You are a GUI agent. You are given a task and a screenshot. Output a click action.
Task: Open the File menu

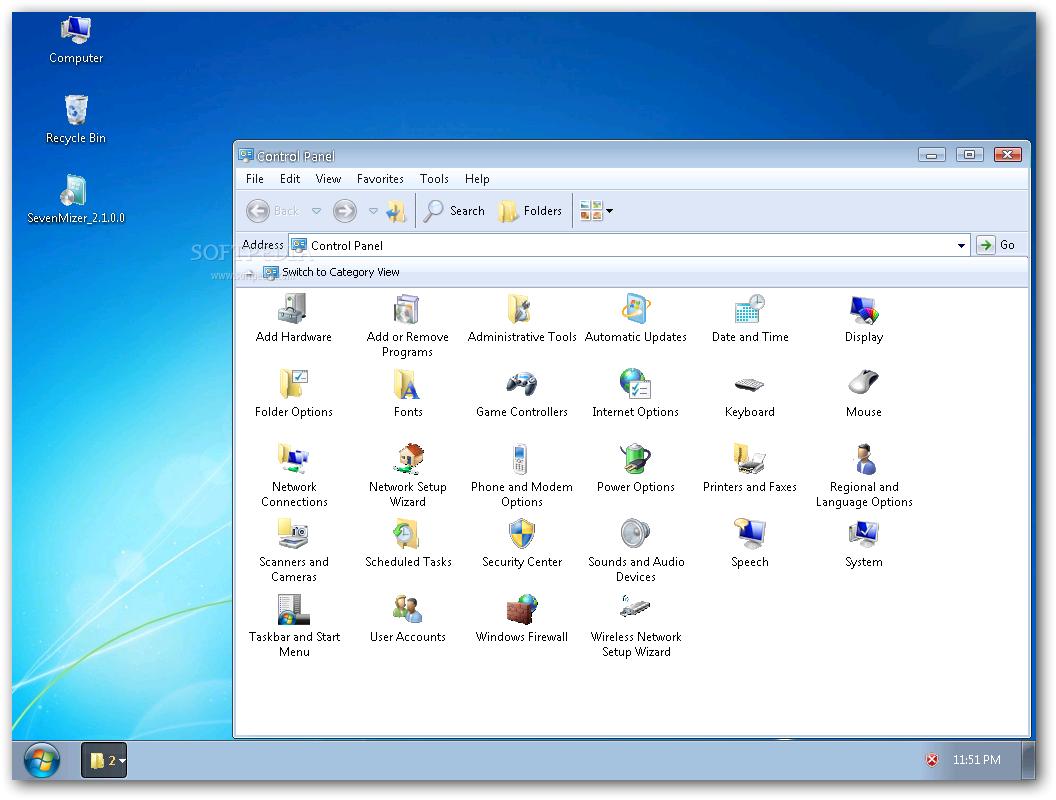point(255,178)
